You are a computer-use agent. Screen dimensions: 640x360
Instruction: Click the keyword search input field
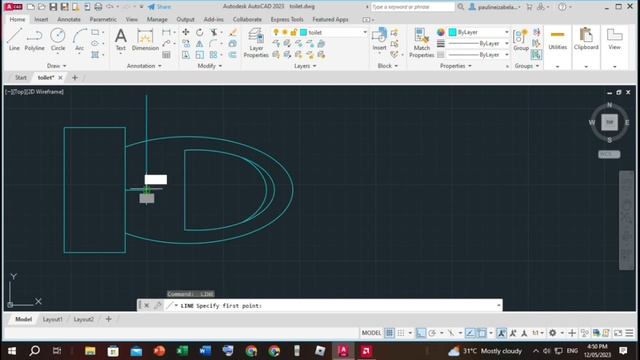pyautogui.click(x=413, y=7)
